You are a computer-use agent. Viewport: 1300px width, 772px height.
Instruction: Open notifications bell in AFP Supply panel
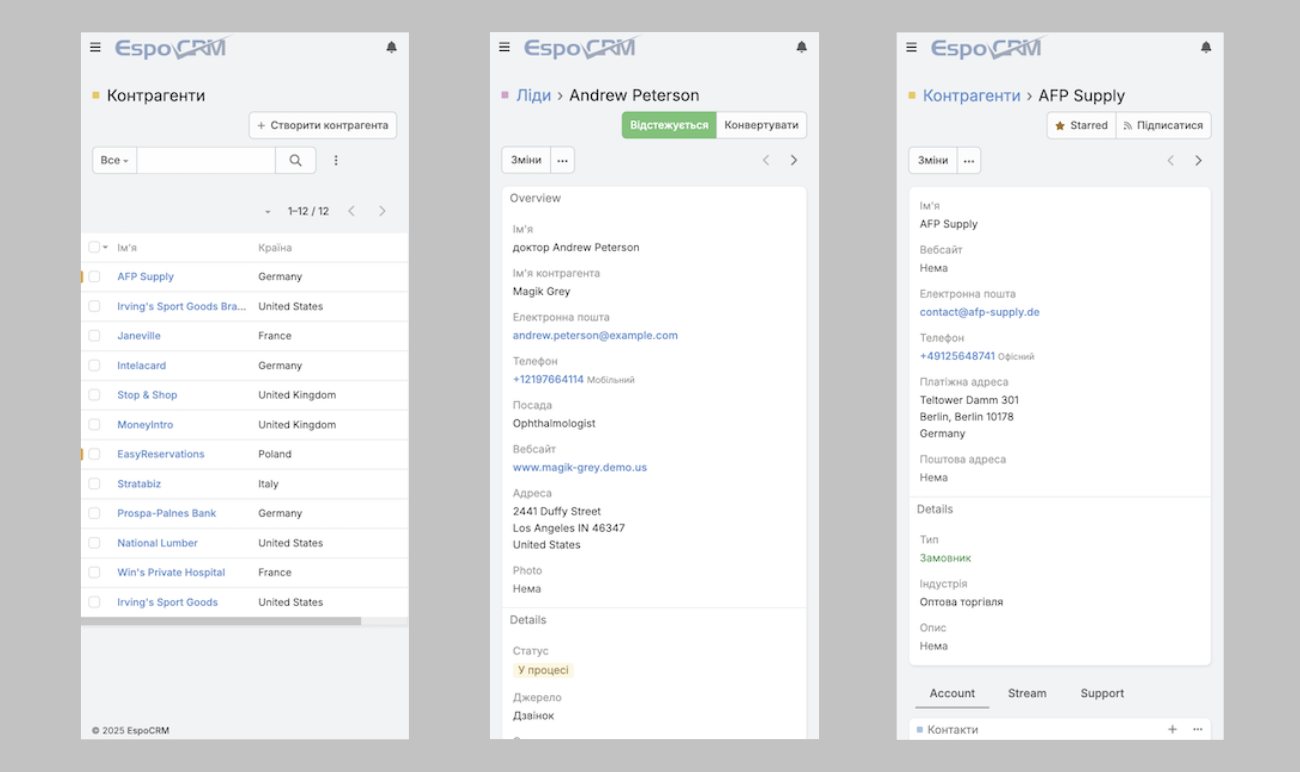[1206, 47]
